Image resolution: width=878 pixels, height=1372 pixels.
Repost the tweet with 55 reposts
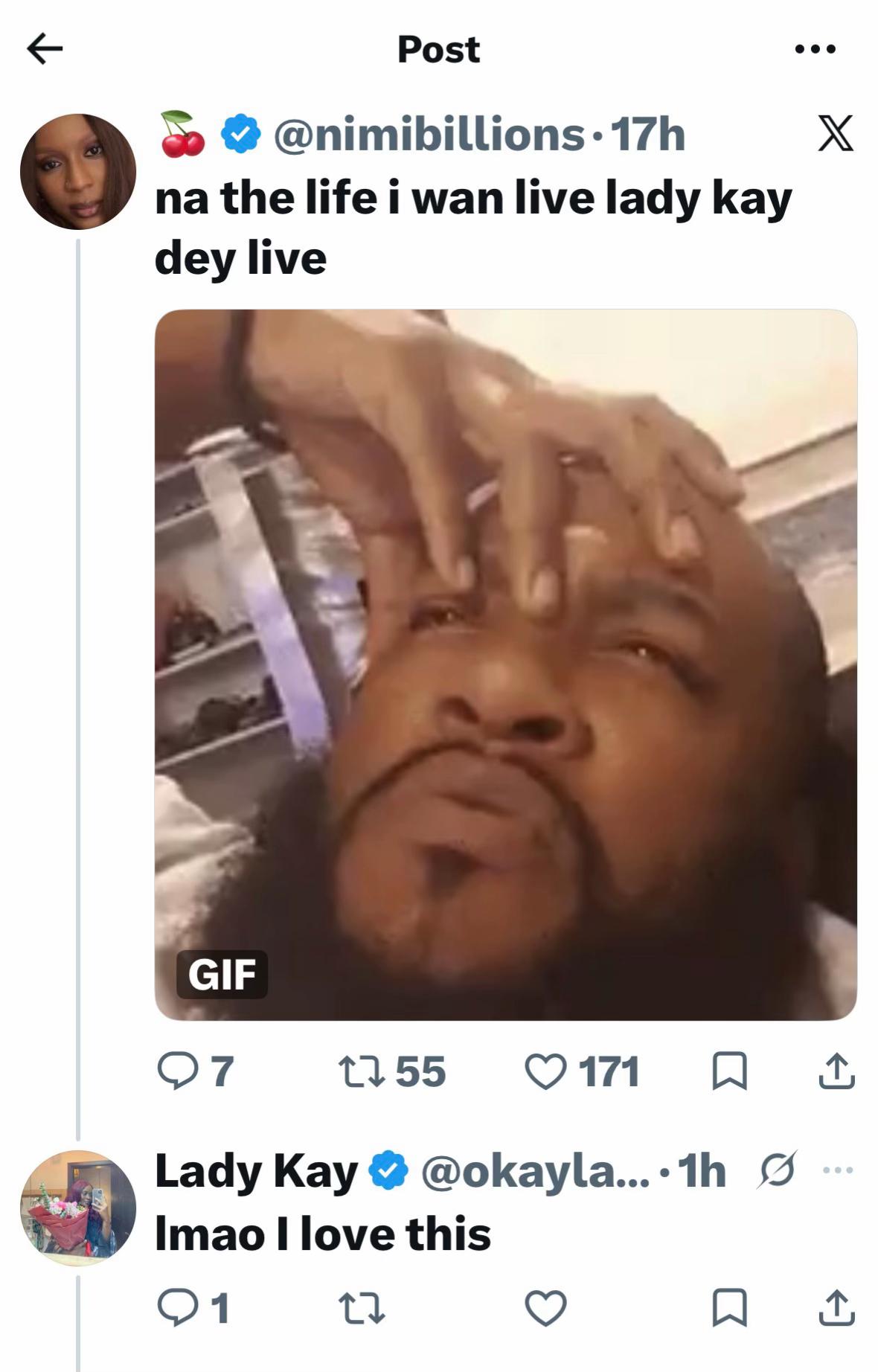392,1071
